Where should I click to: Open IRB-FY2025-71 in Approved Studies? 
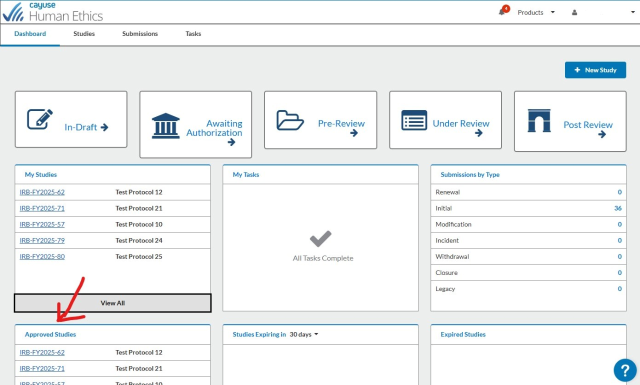tap(42, 368)
